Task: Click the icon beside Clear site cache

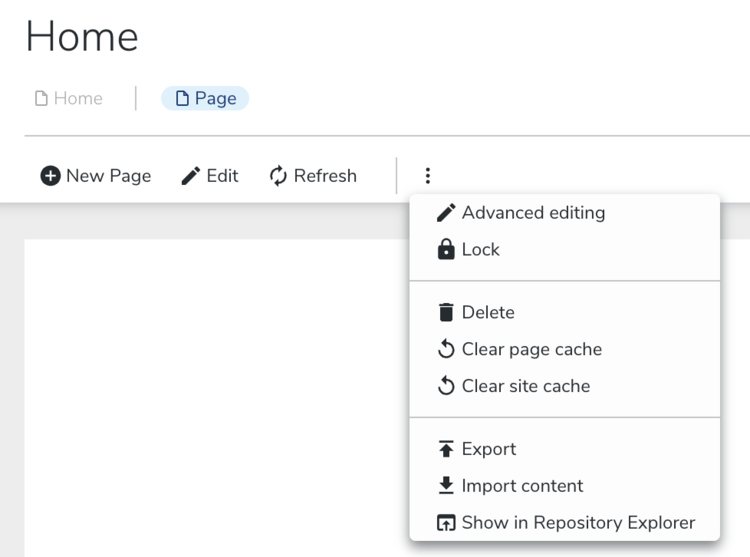Action: [x=446, y=385]
